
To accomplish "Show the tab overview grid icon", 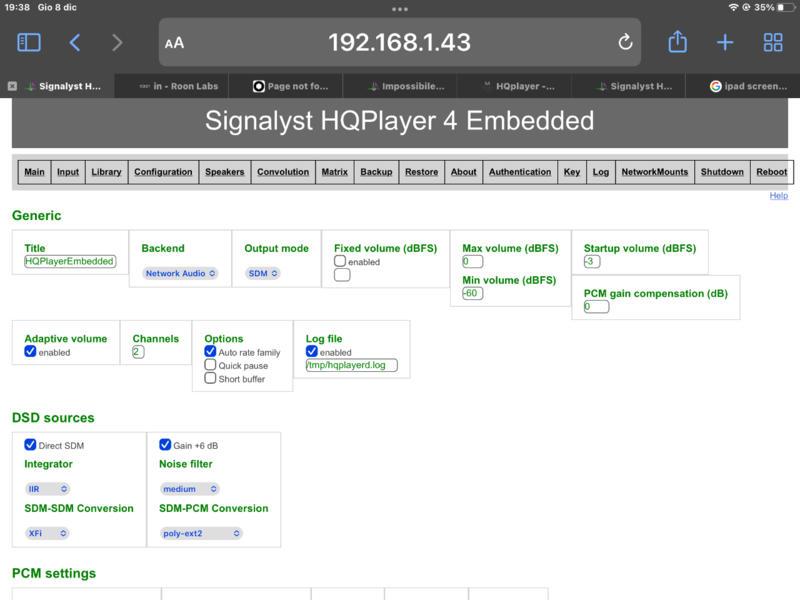I will pyautogui.click(x=773, y=42).
